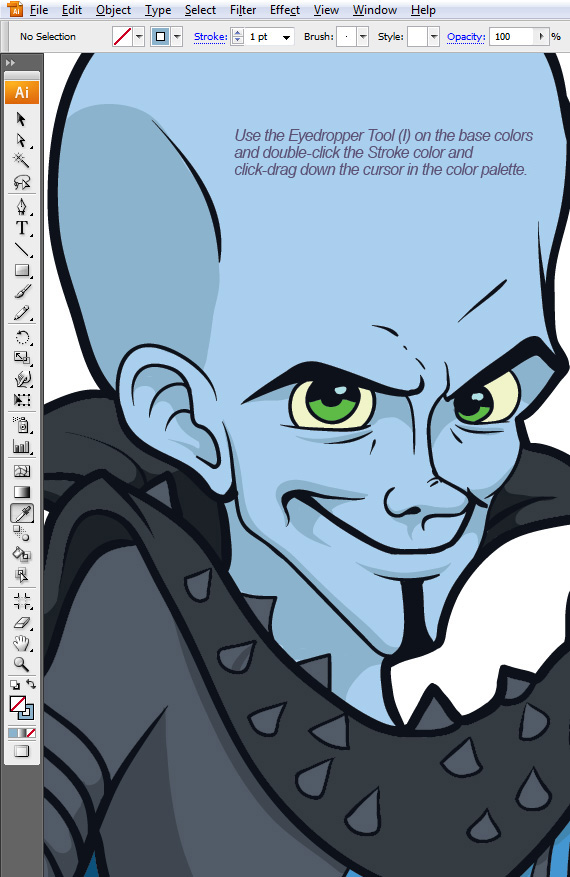This screenshot has width=570, height=877.
Task: Select the Warp tool
Action: tap(21, 379)
